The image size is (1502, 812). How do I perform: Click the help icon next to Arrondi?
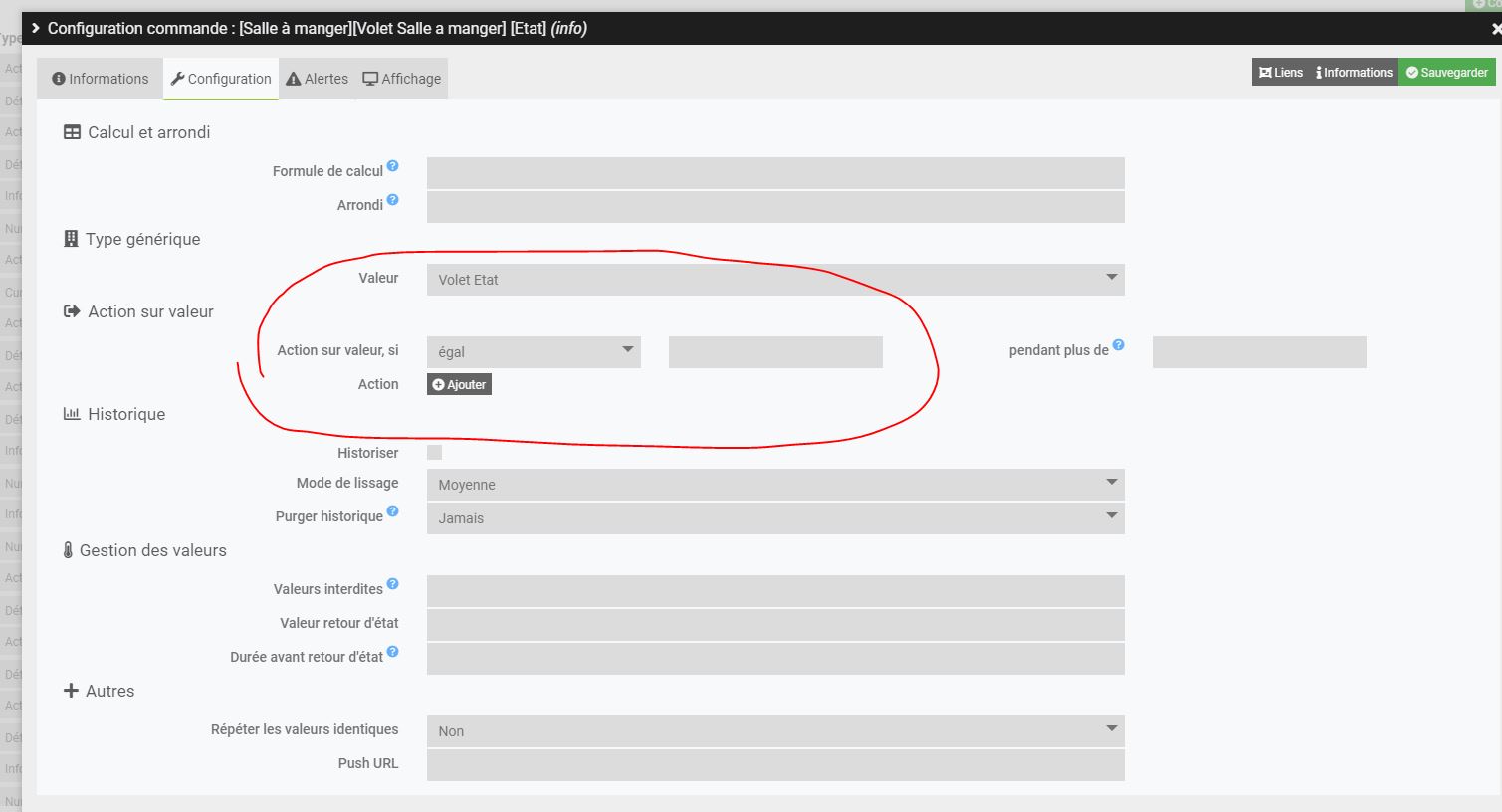(393, 200)
